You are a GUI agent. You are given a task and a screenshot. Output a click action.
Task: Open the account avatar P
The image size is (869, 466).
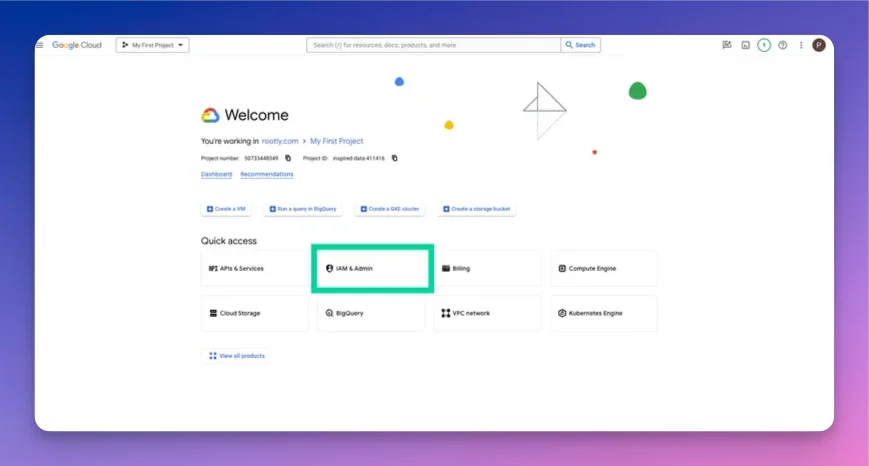tap(819, 45)
